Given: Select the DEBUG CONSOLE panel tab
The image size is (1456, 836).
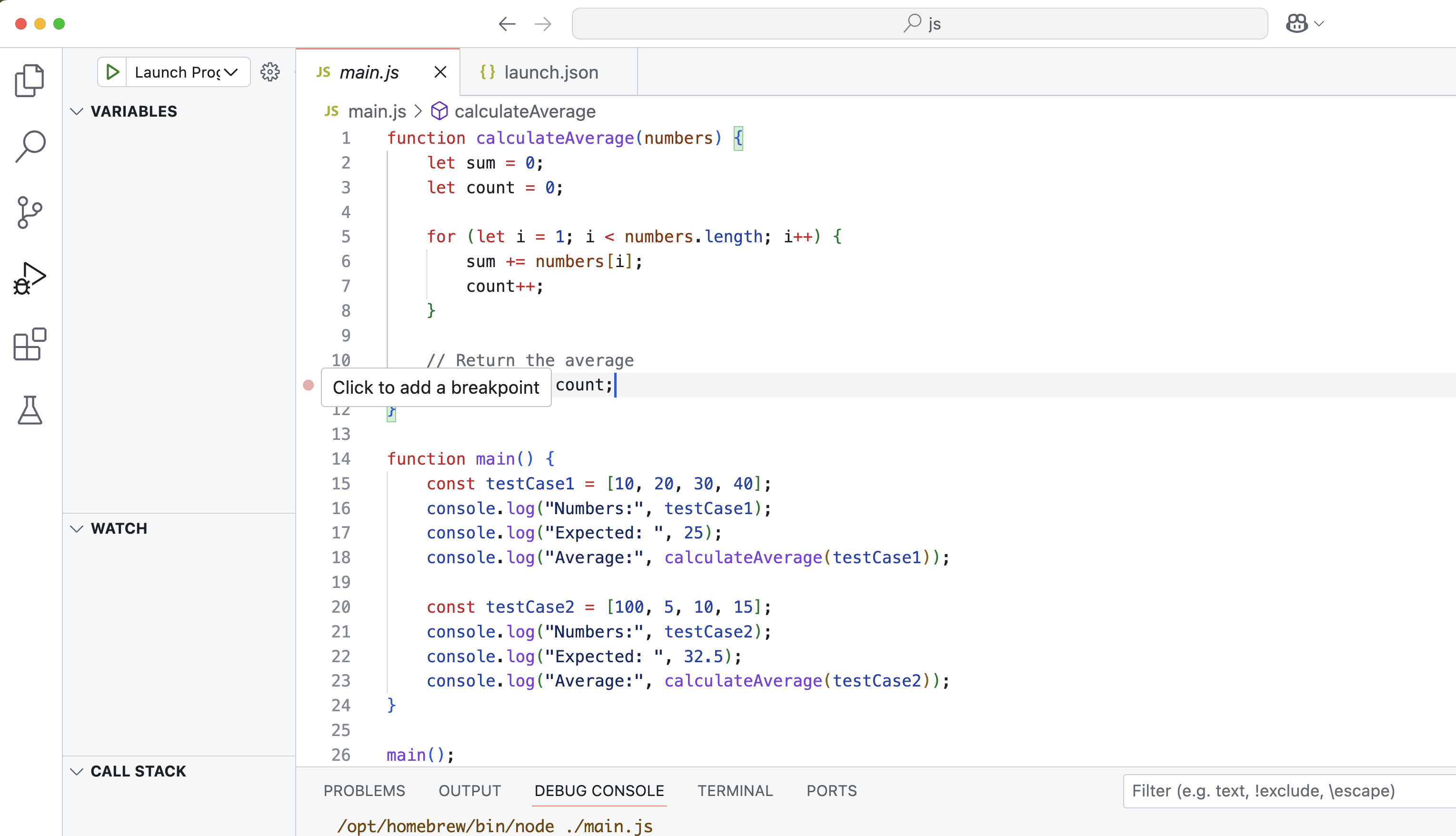Looking at the screenshot, I should [x=599, y=791].
